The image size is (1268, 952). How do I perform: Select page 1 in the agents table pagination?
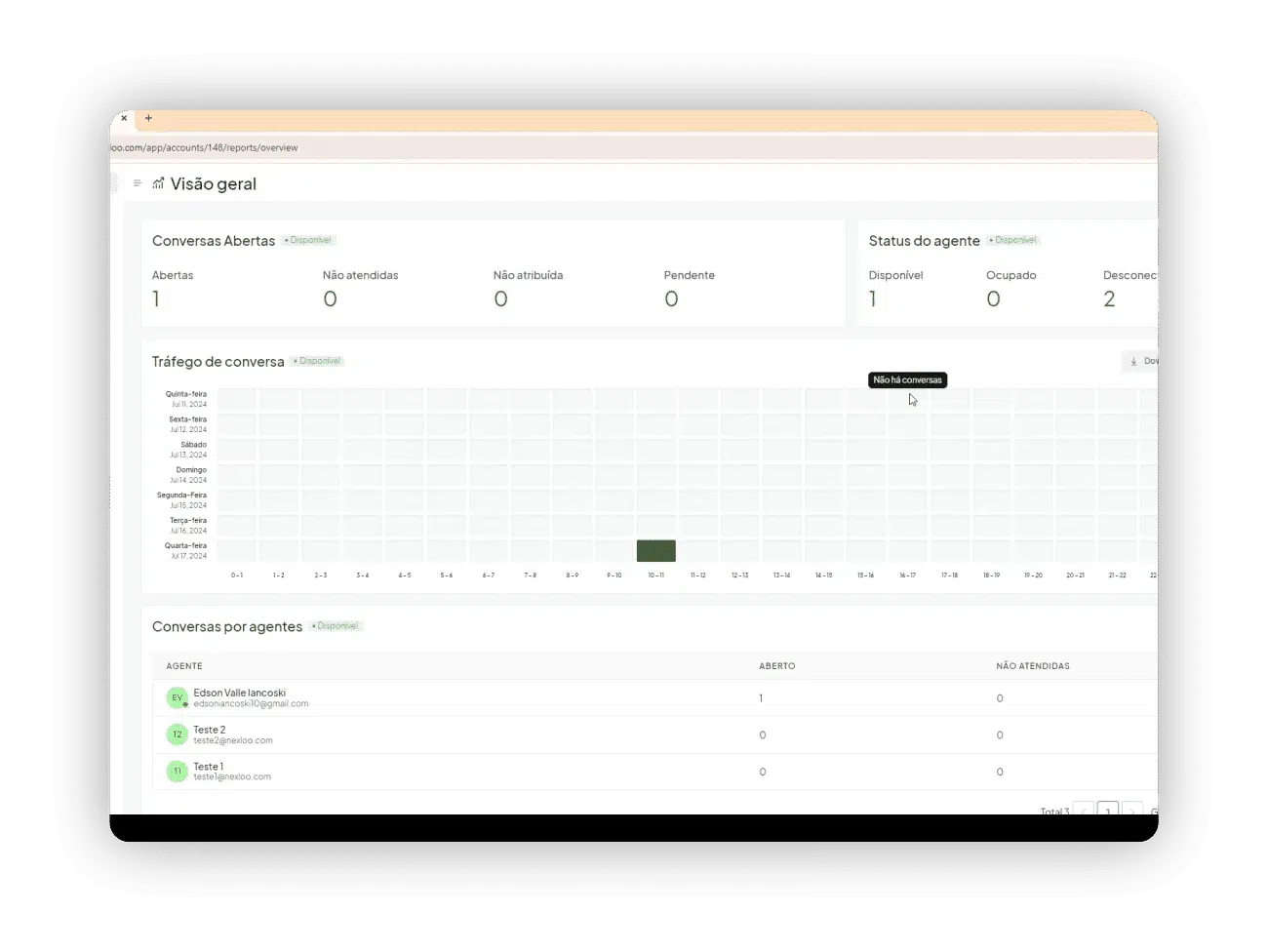pyautogui.click(x=1108, y=810)
